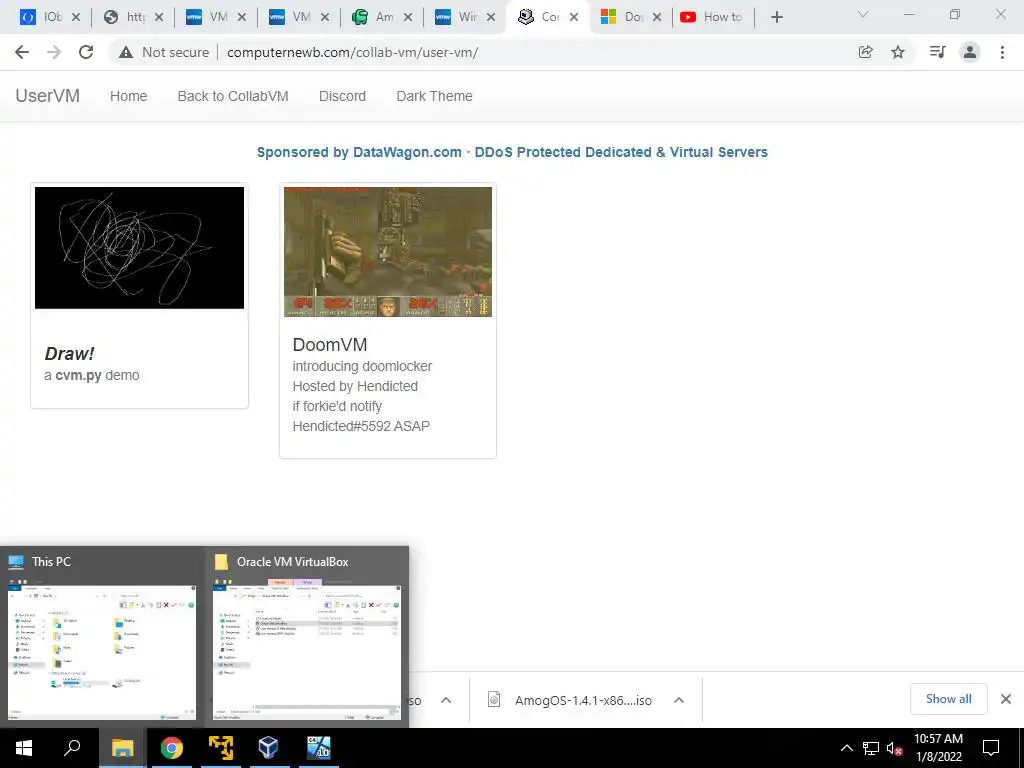1024x768 pixels.
Task: Open a new tab with the plus button
Action: 776,17
